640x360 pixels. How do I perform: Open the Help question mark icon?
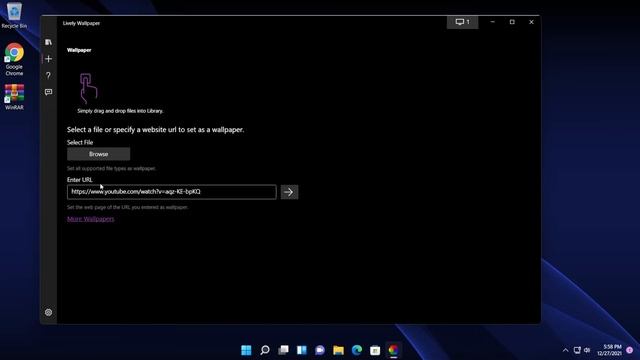coord(48,76)
